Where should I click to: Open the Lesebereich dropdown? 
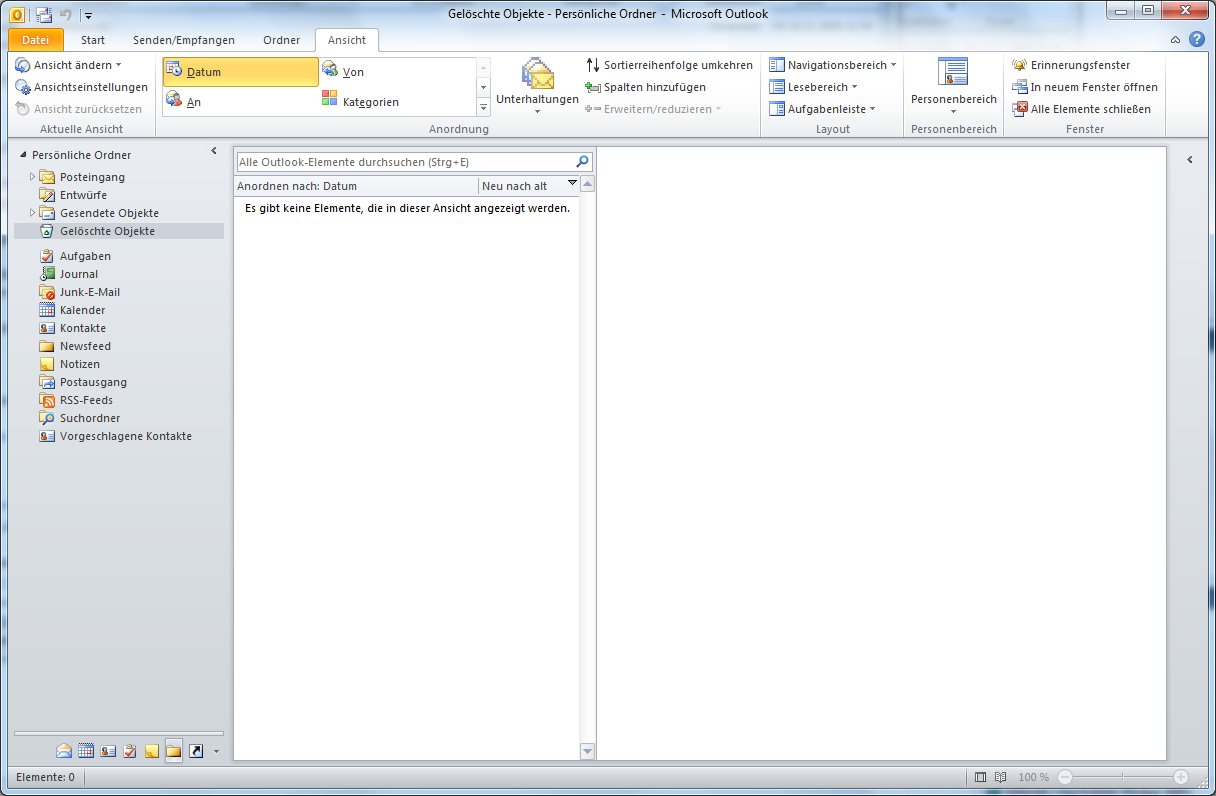[813, 87]
